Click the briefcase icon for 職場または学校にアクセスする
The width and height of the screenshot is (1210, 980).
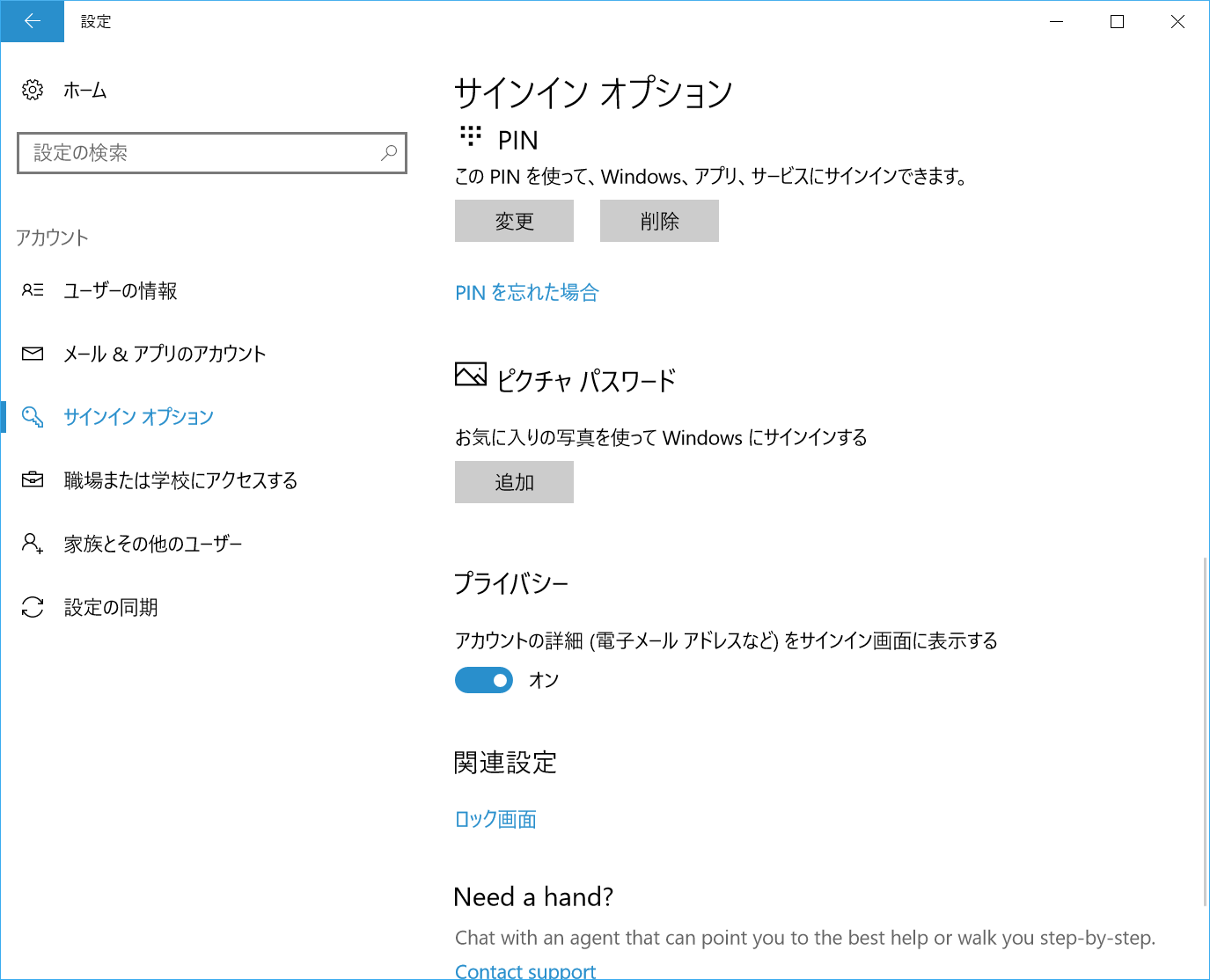tap(33, 479)
